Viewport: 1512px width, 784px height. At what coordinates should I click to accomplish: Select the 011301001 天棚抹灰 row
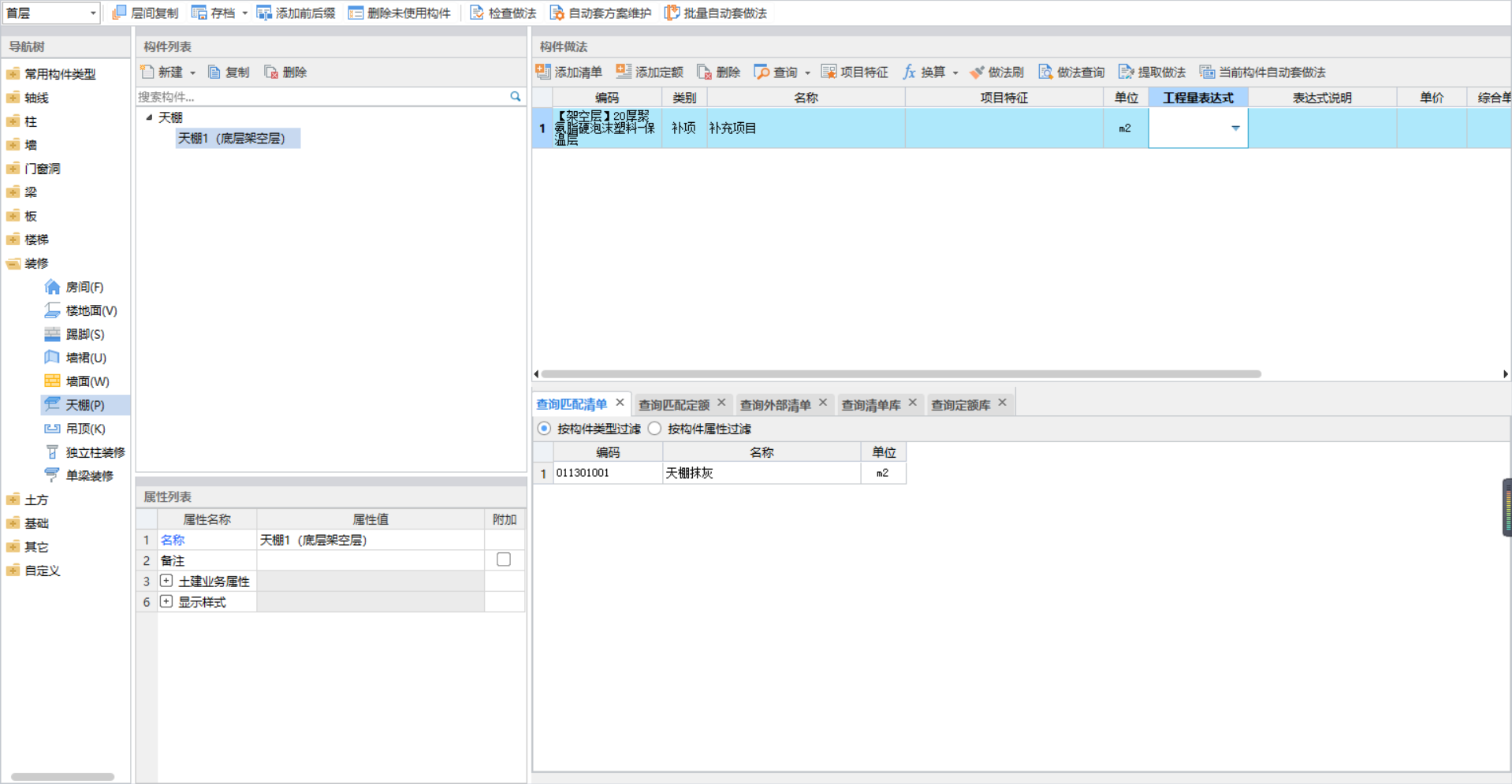[x=720, y=473]
